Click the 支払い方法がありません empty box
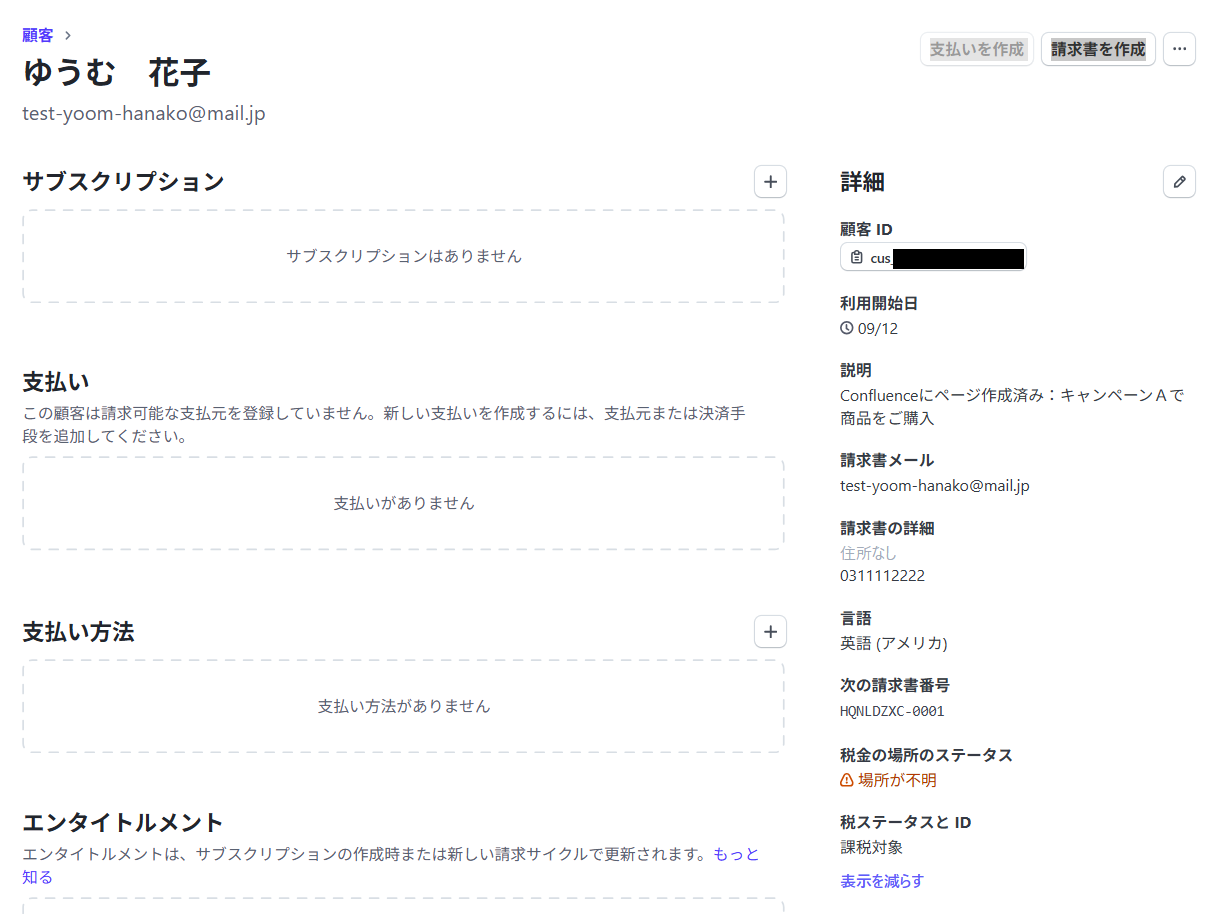This screenshot has width=1221, height=914. (x=403, y=706)
